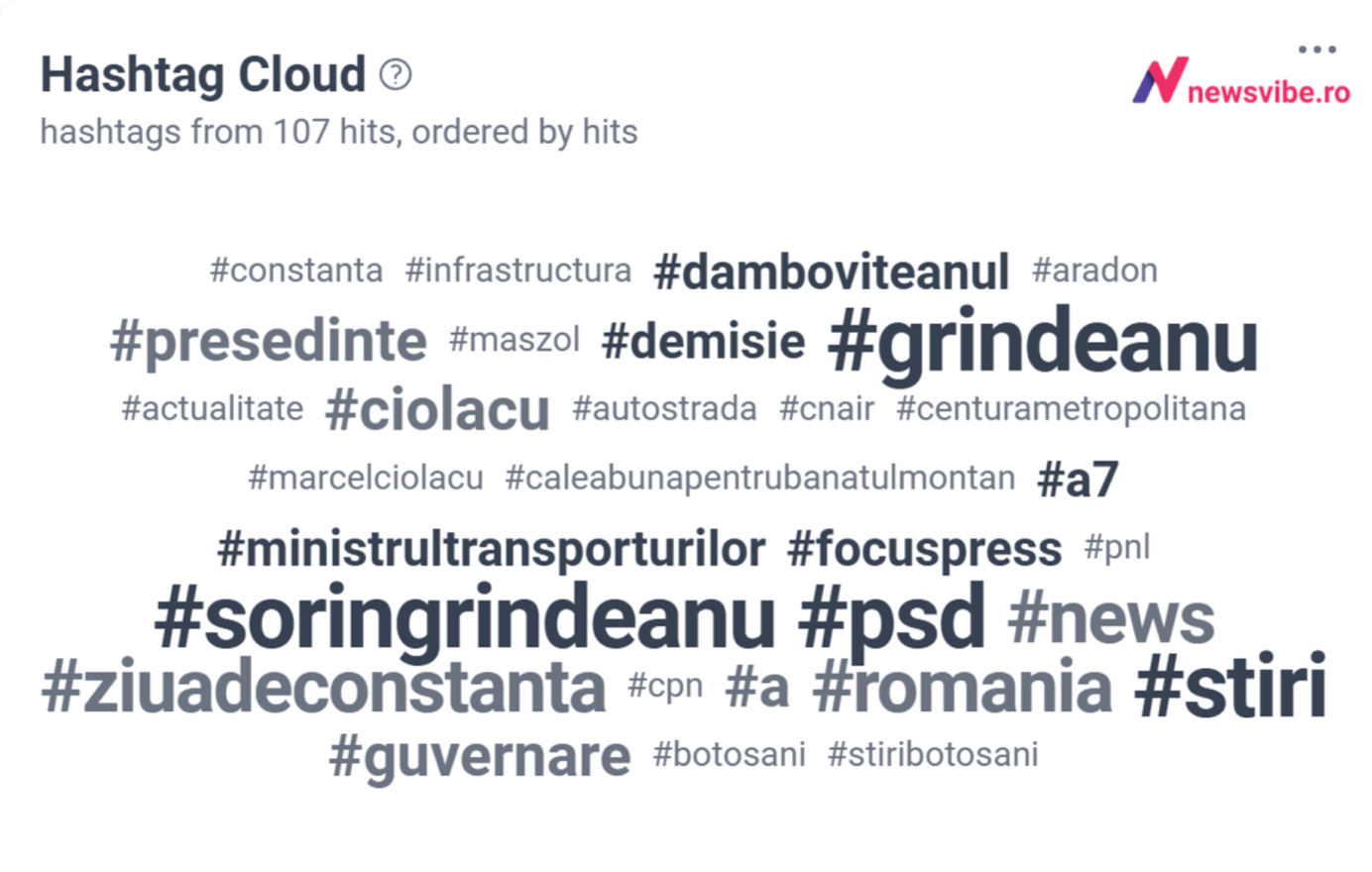Open the three-dot options menu
The width and height of the screenshot is (1372, 872).
(1316, 49)
